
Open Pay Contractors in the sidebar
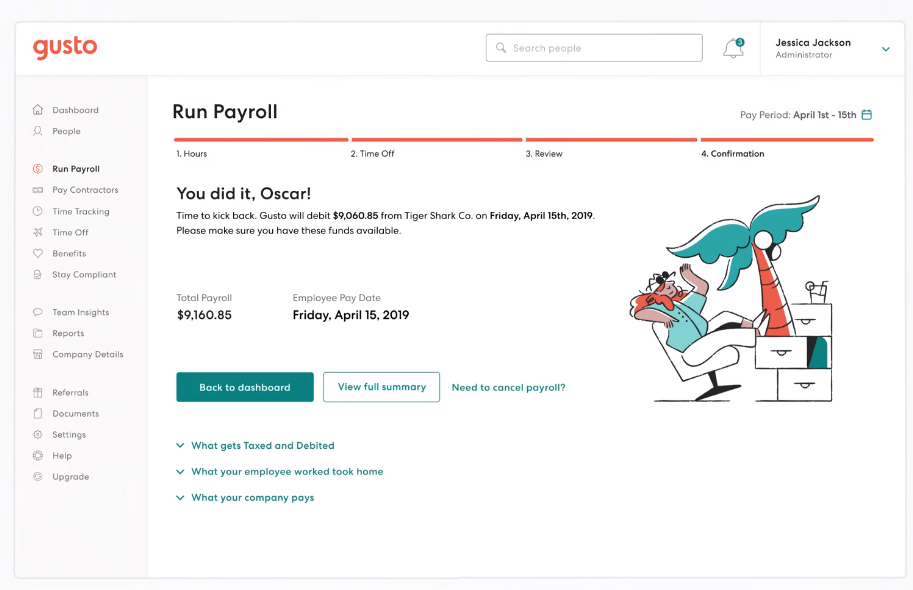85,190
